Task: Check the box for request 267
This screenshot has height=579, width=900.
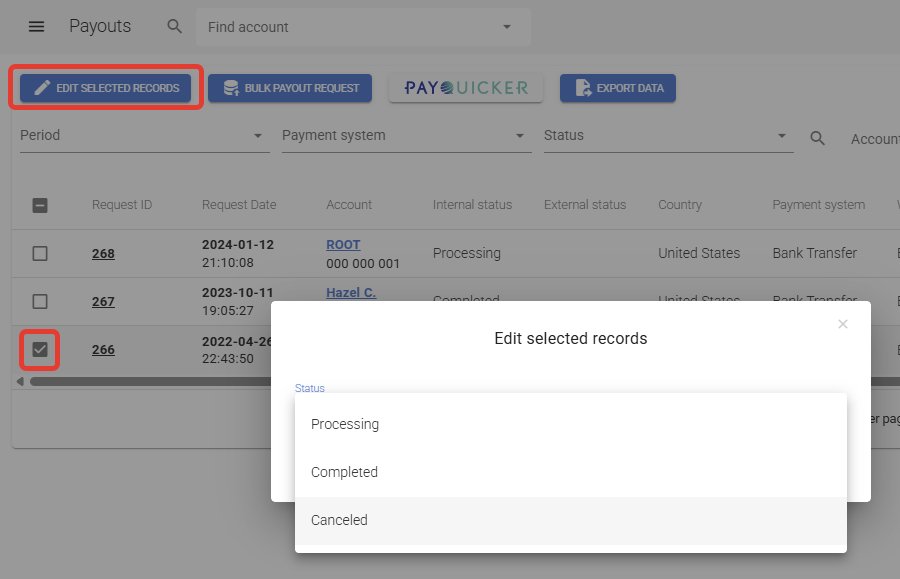Action: (40, 301)
